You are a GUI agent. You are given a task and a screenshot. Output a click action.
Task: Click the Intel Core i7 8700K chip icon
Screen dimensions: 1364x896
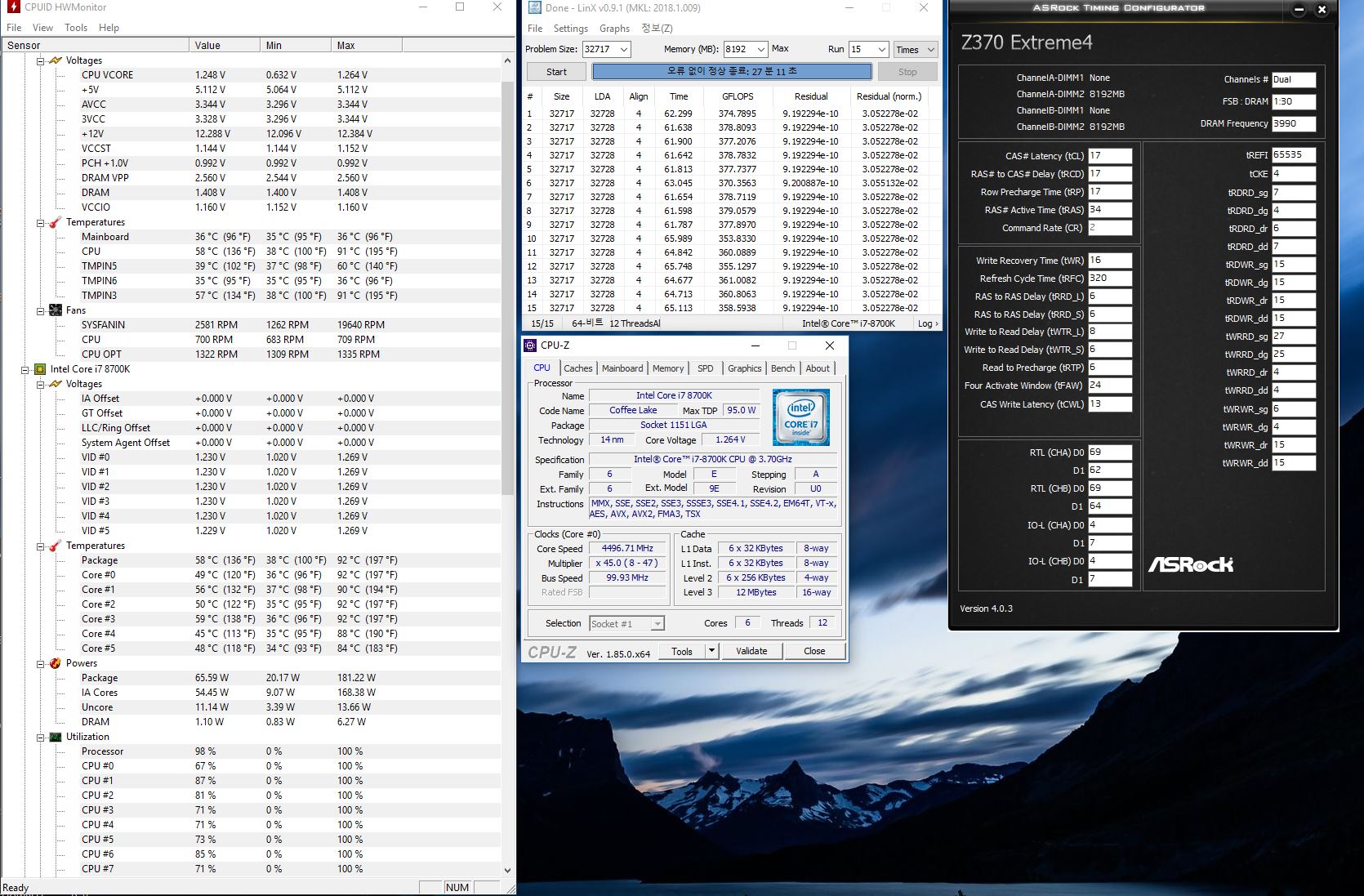[40, 369]
